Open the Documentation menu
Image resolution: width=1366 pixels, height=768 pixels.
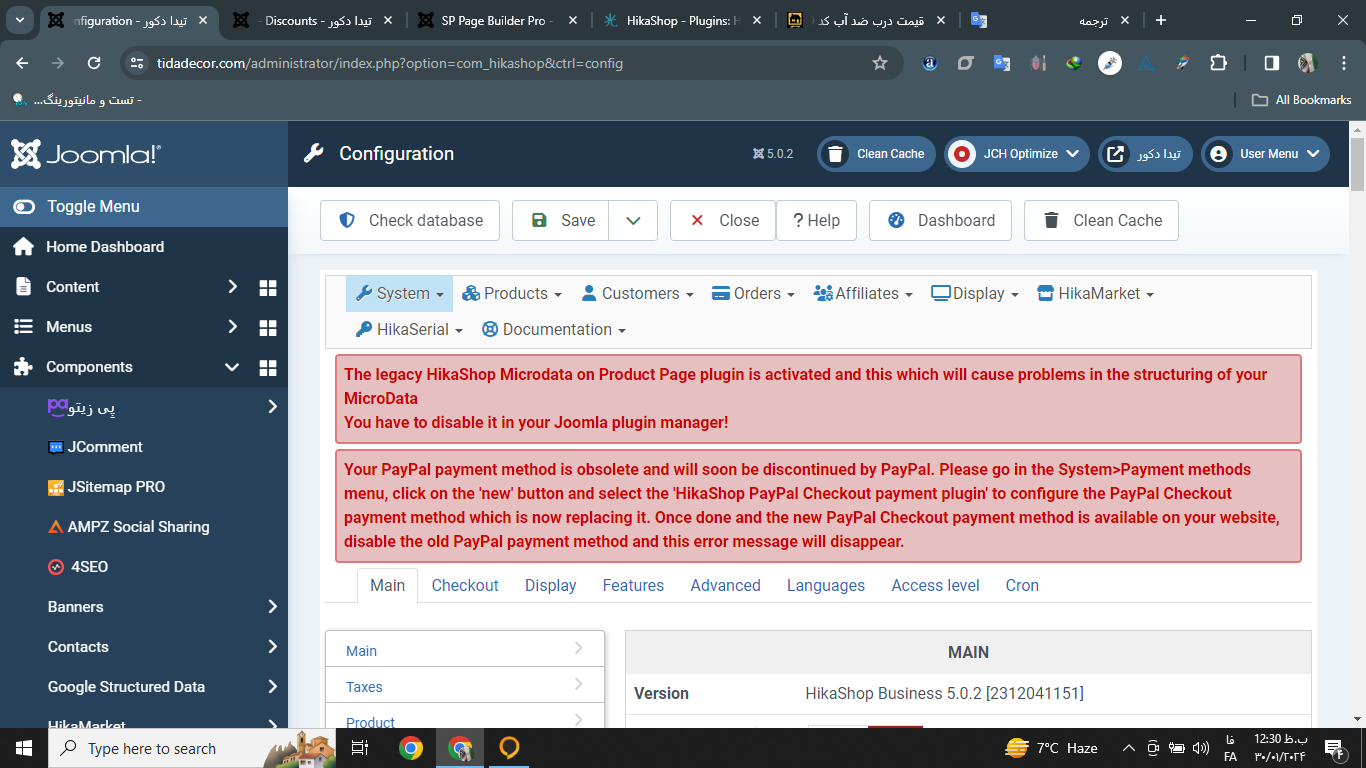click(554, 330)
